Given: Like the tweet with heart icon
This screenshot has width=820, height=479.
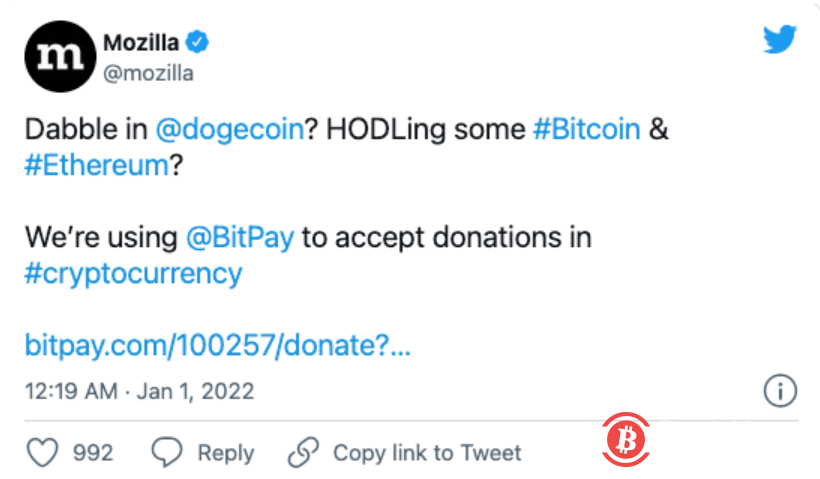Looking at the screenshot, I should 41,453.
